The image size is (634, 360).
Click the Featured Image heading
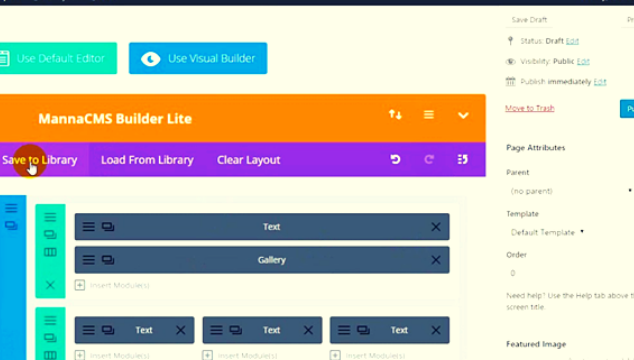(536, 344)
